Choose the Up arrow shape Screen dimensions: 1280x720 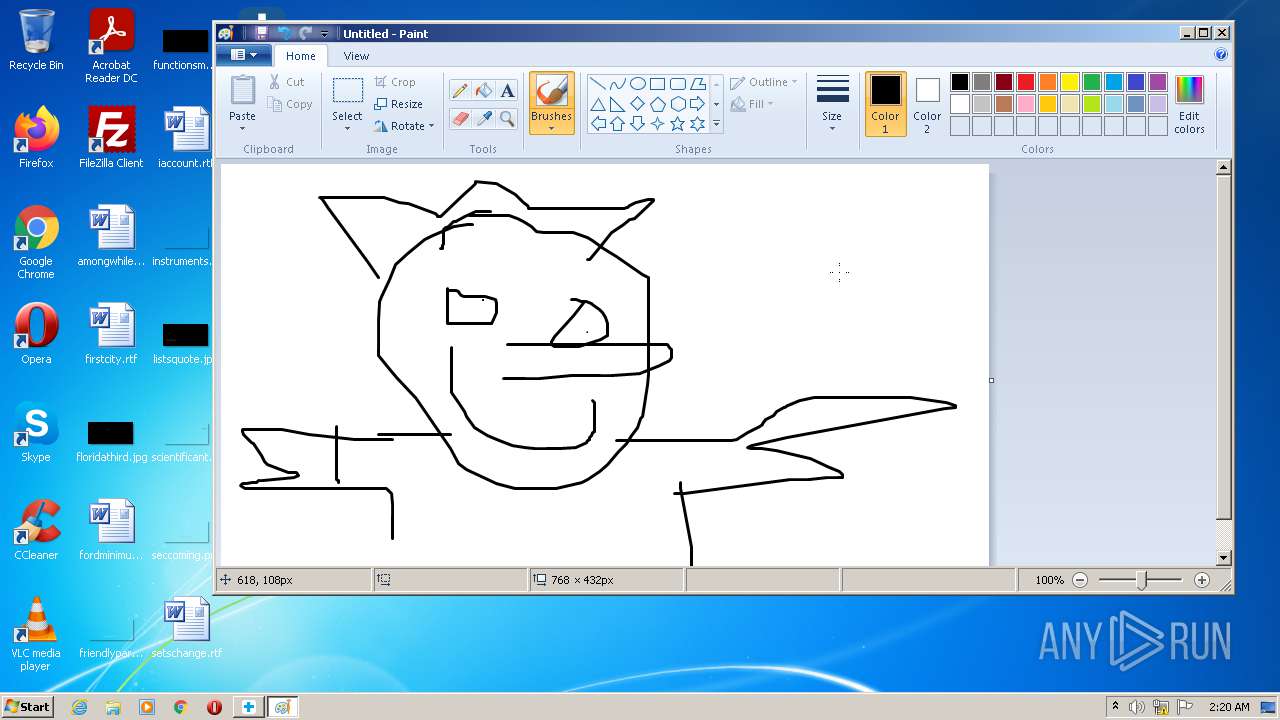coord(618,124)
